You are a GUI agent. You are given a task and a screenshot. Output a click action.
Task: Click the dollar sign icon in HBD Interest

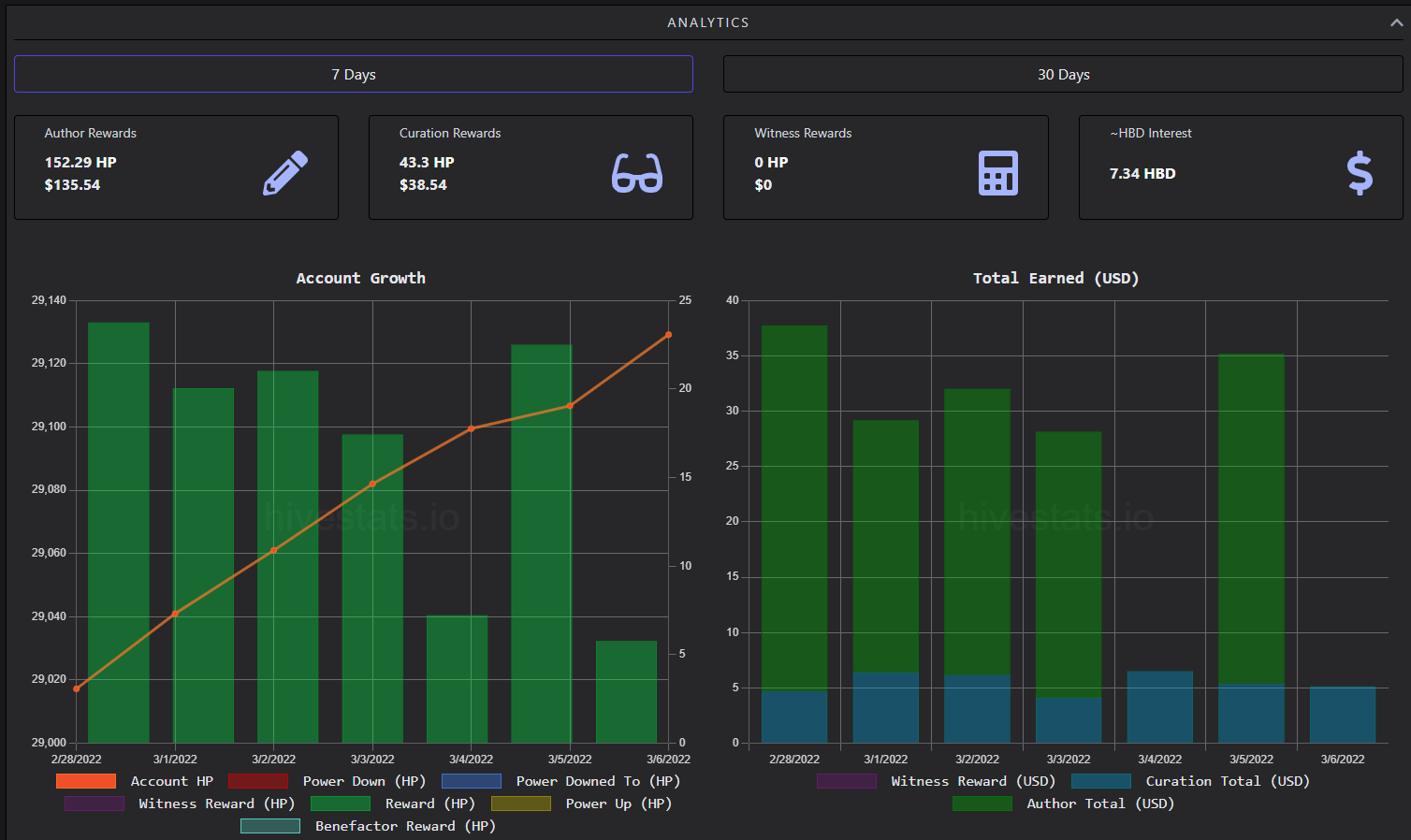1360,173
